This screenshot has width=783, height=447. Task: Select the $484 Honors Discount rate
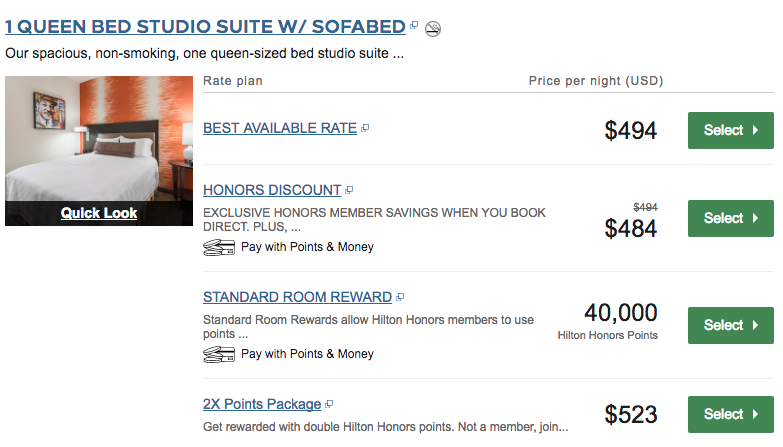[730, 218]
